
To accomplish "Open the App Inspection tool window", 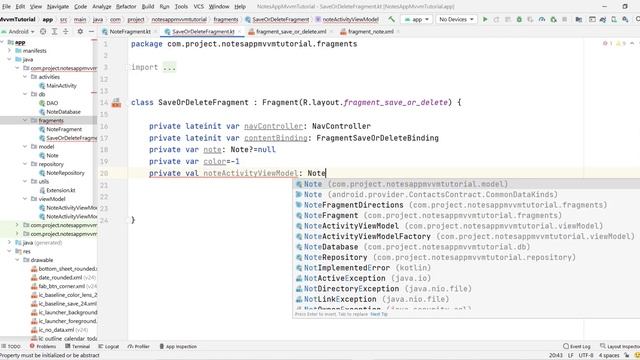I will (178, 346).
